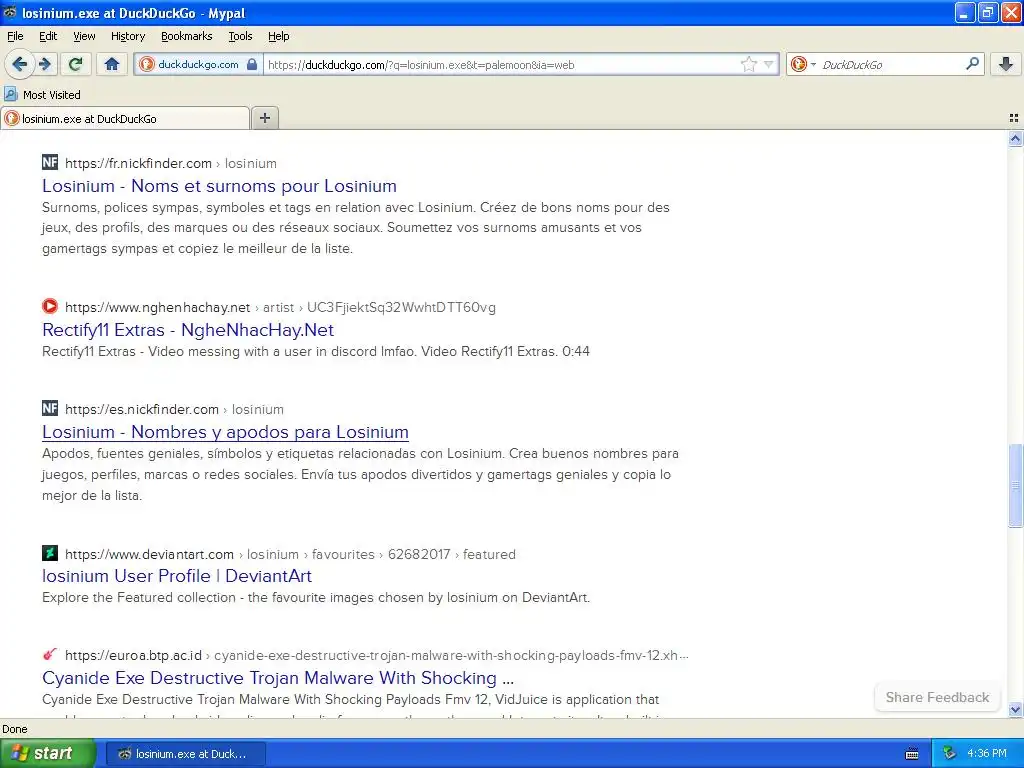Image resolution: width=1024 pixels, height=768 pixels.
Task: Click the scrollbar down arrow
Action: pos(1015,709)
